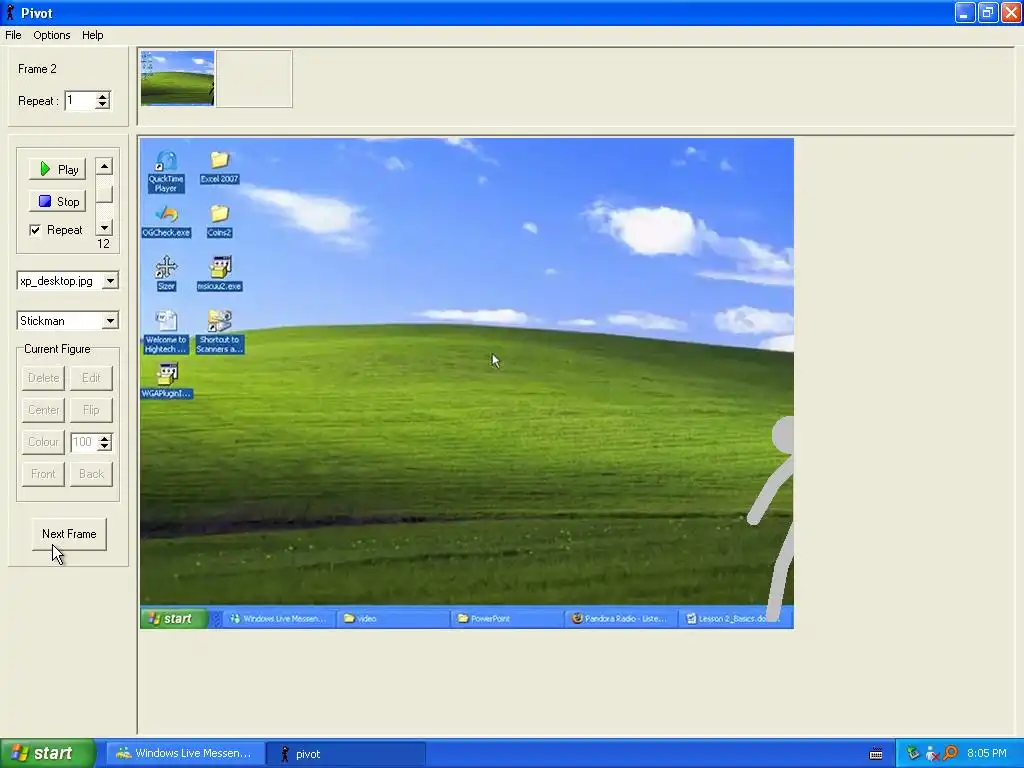Viewport: 1024px width, 768px height.
Task: Click the Pandora Radio item in canvas taskbar
Action: coord(620,618)
